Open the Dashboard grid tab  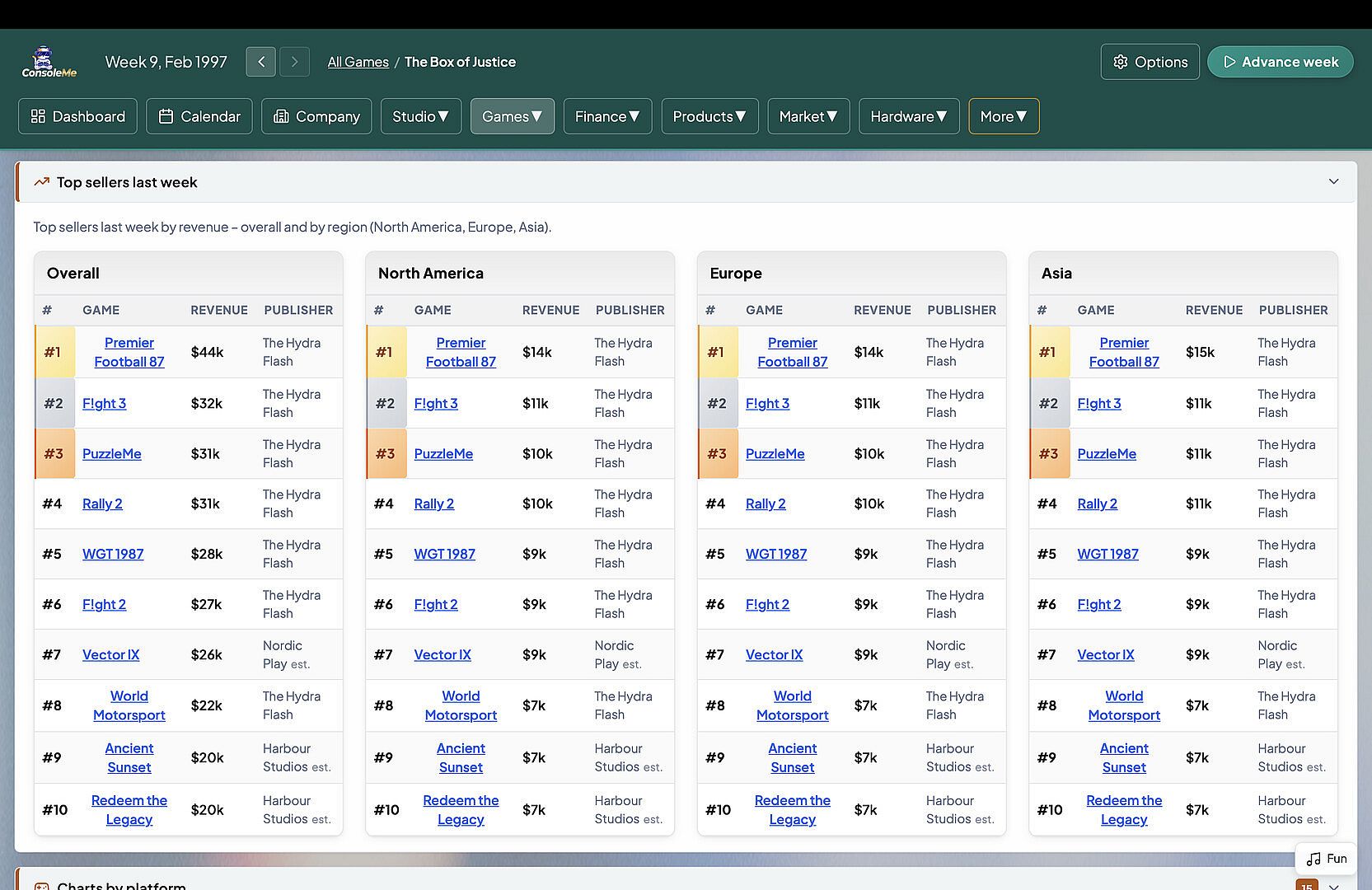(x=77, y=116)
